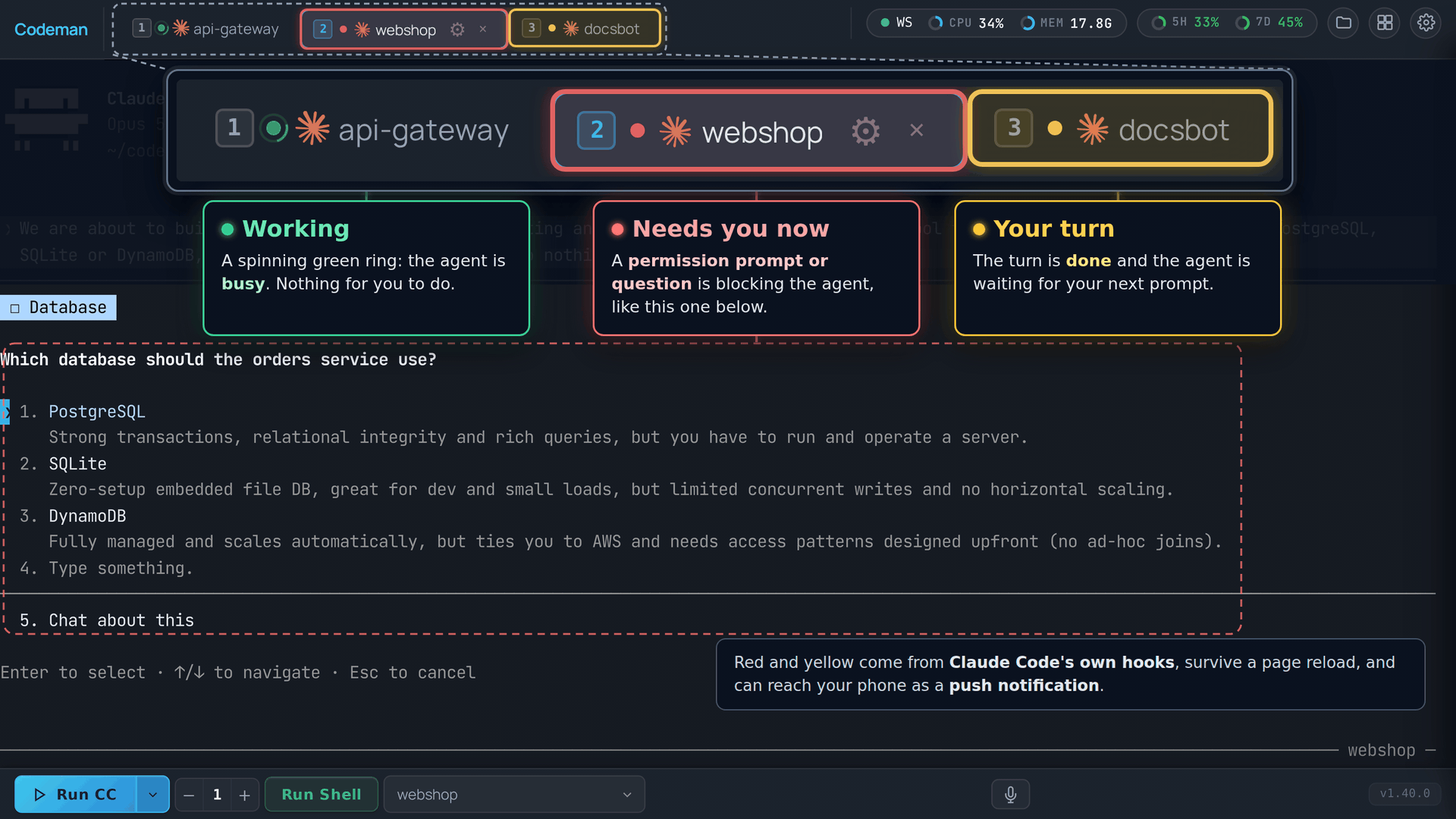The width and height of the screenshot is (1456, 819).
Task: Click the PostgreSQL description about strong transactions
Action: (x=538, y=438)
